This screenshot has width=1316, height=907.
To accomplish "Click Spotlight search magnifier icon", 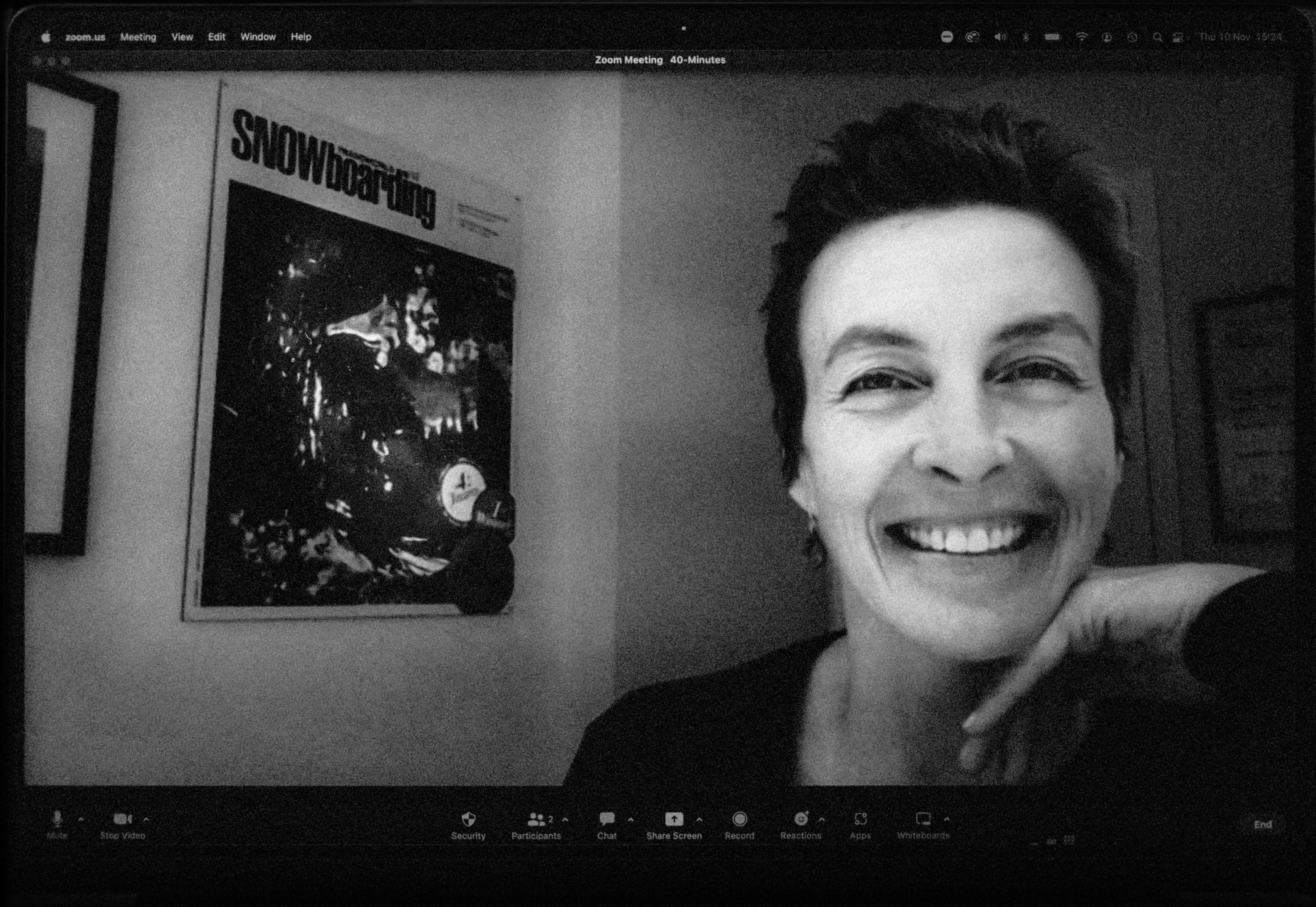I will tap(1157, 37).
